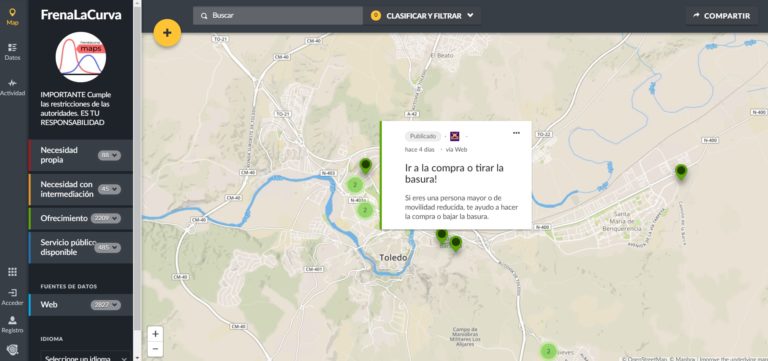Click the Registro user icon
The width and height of the screenshot is (768, 361).
pos(12,324)
